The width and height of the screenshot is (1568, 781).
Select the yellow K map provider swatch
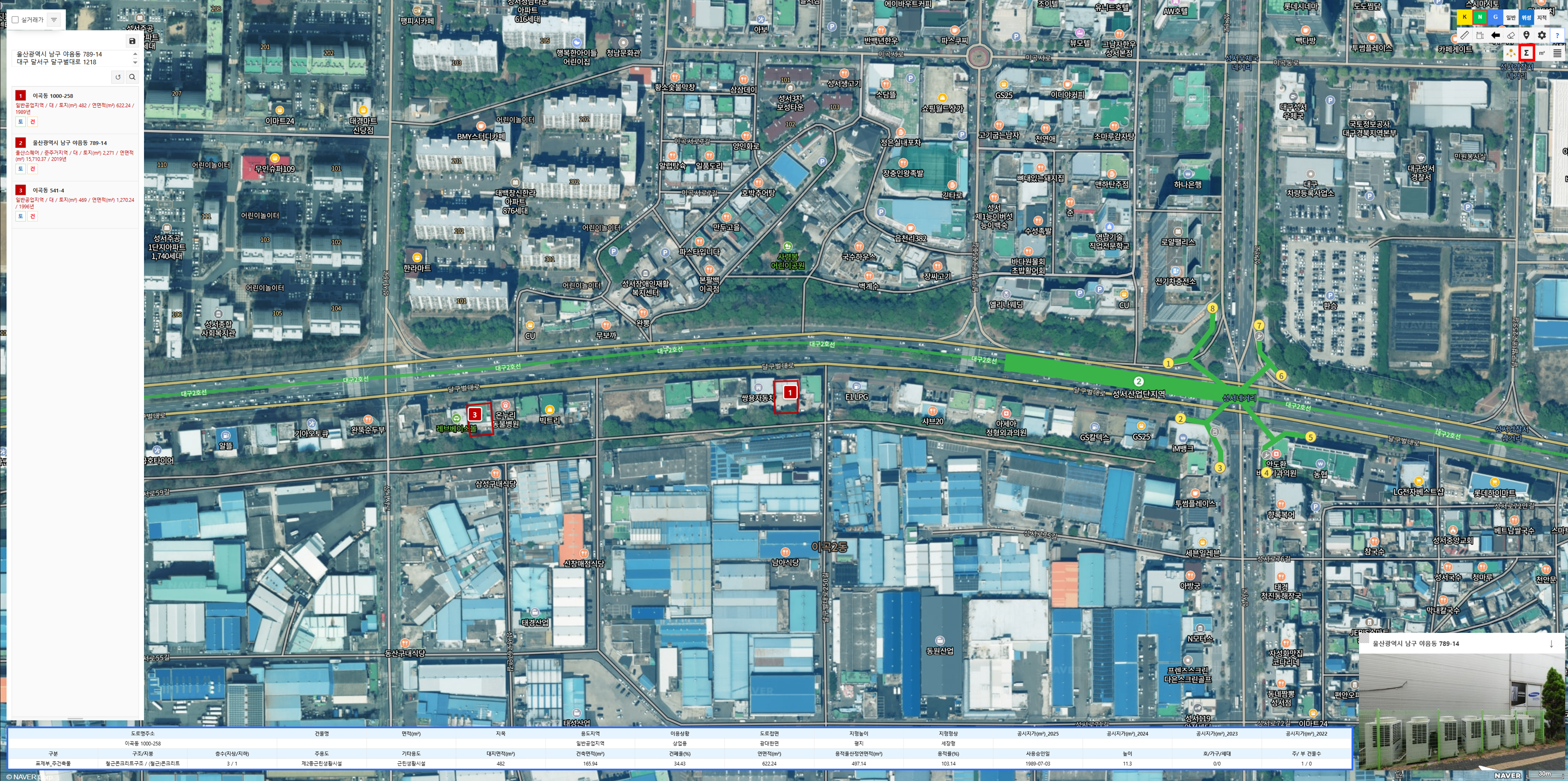coord(1465,18)
